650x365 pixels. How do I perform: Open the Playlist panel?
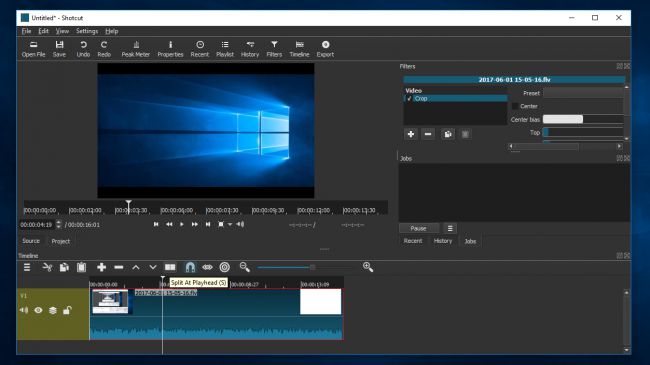tap(225, 49)
